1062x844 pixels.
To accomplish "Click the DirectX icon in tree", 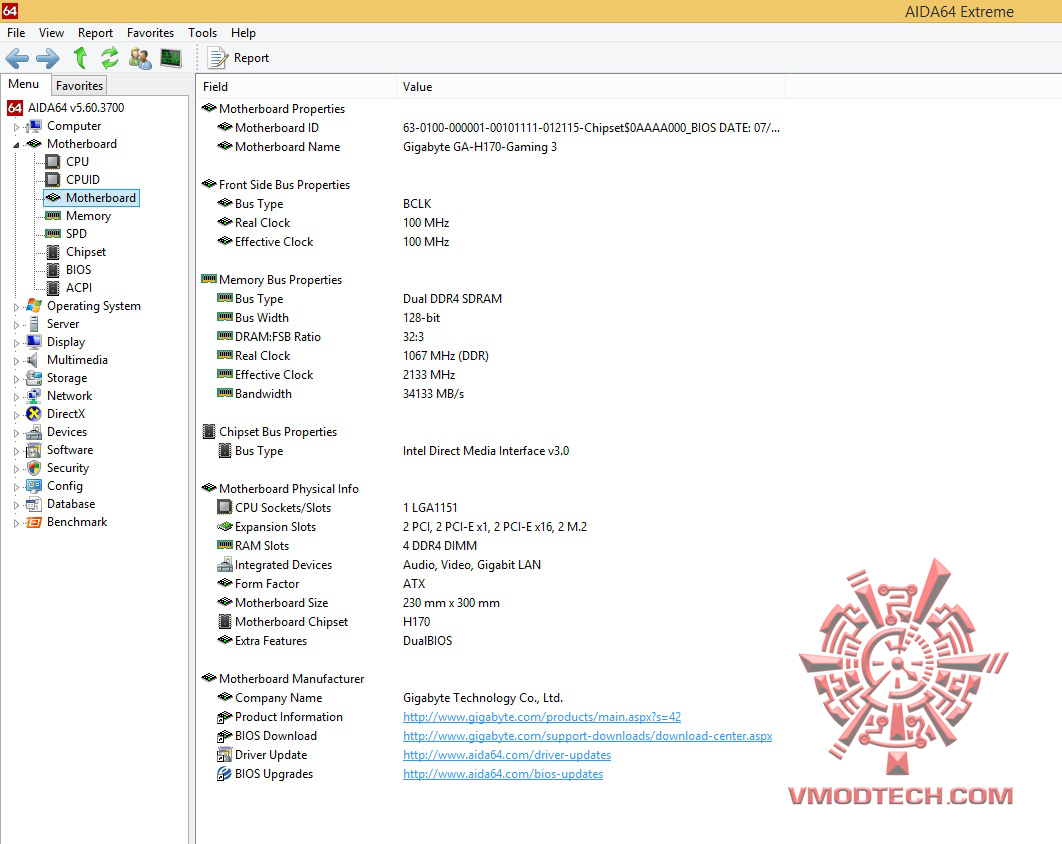I will tap(34, 414).
